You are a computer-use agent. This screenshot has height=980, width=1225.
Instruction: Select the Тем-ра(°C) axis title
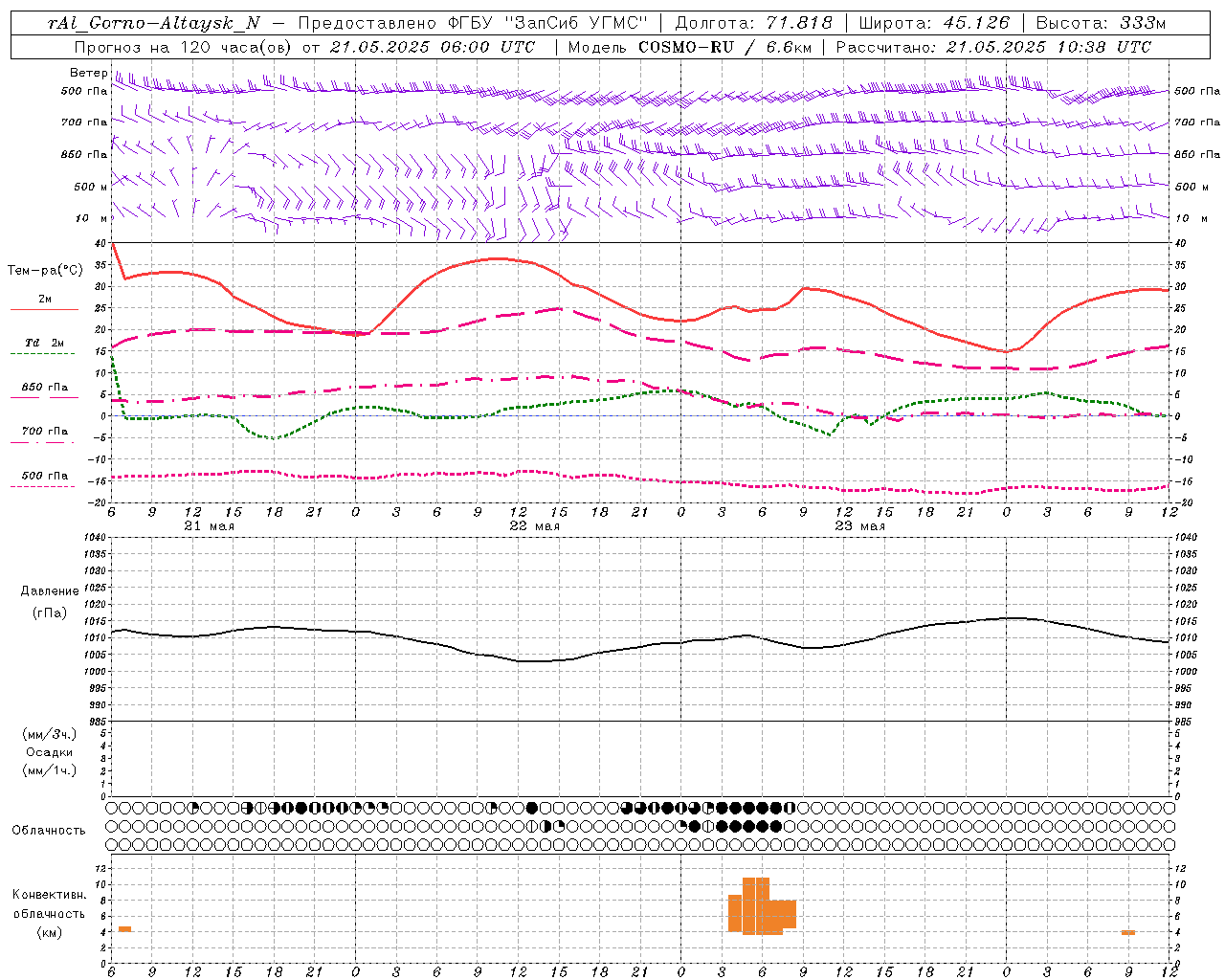pos(45,271)
